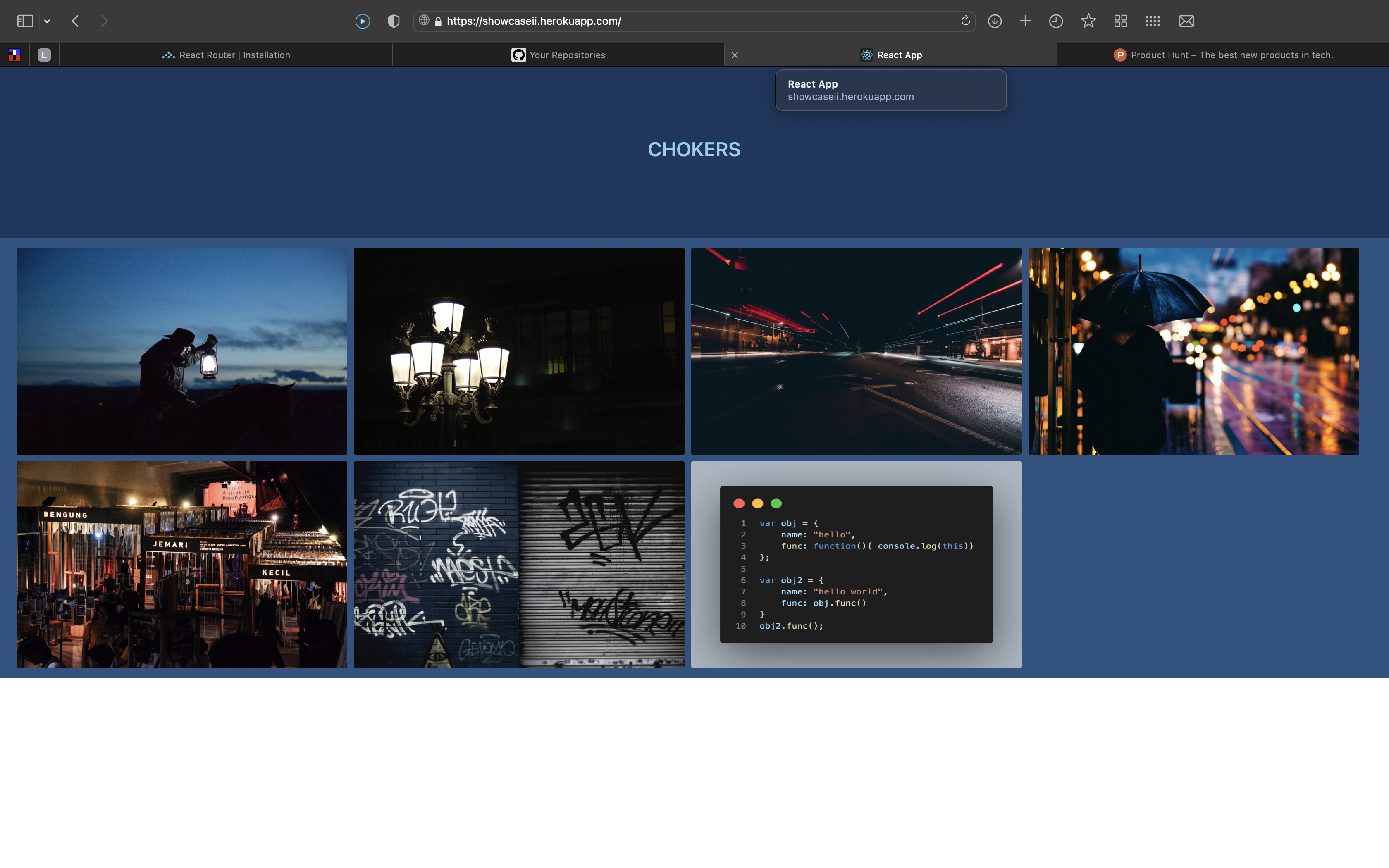The width and height of the screenshot is (1389, 868).
Task: Go back to the previous page
Action: 75,21
